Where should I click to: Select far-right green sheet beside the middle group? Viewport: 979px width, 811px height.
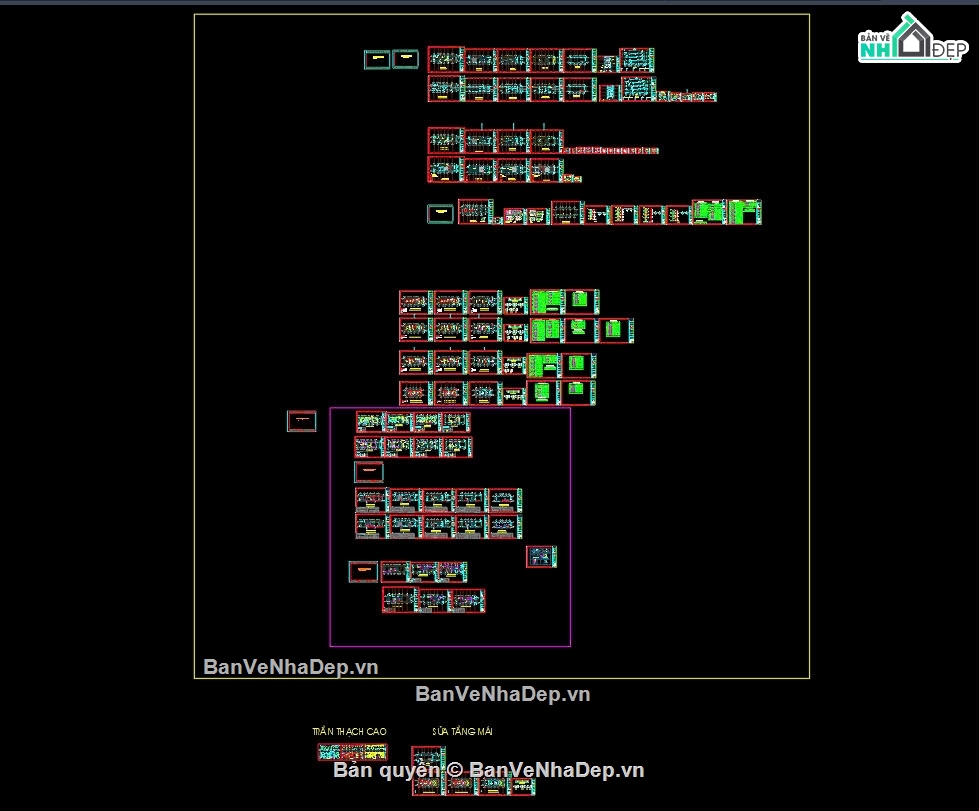(x=615, y=330)
